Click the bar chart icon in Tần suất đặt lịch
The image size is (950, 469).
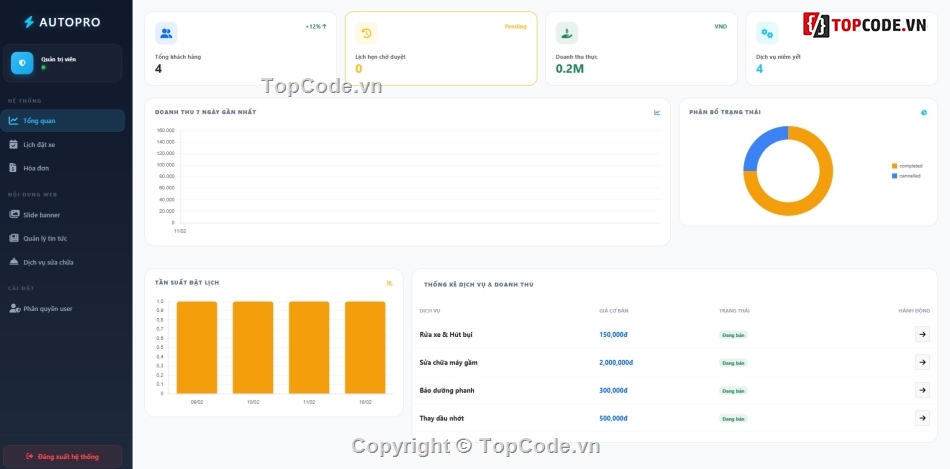[390, 283]
